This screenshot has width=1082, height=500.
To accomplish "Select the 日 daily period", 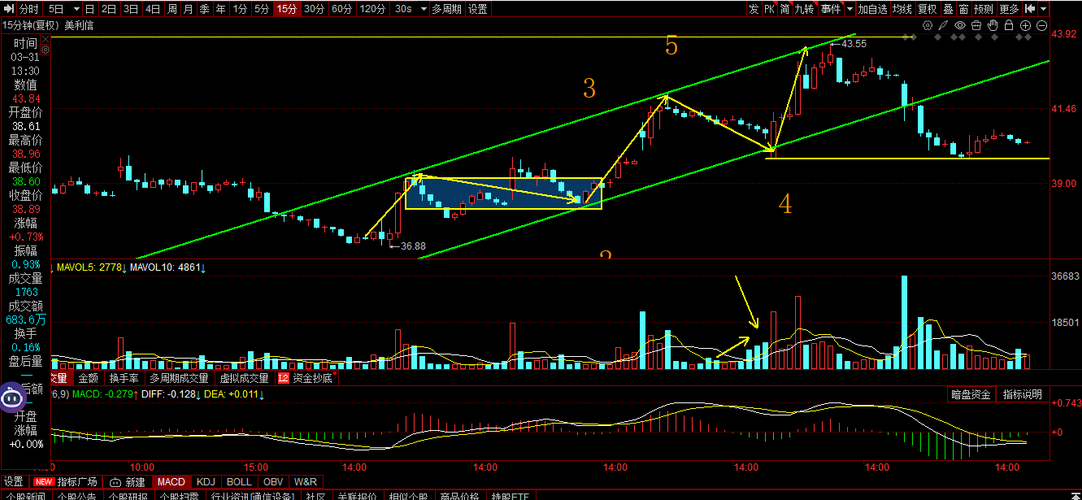I will [x=90, y=9].
